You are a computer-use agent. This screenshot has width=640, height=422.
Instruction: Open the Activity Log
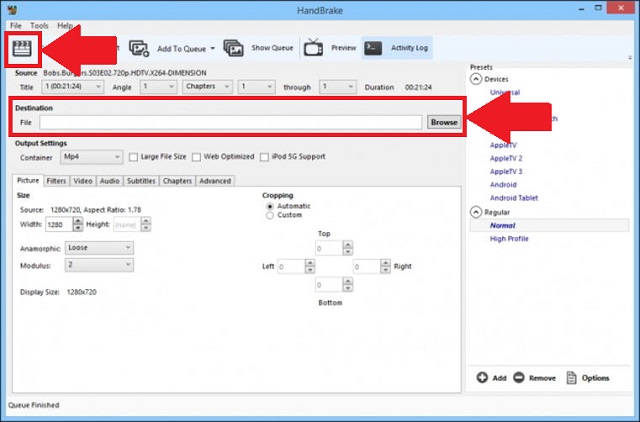pos(372,47)
